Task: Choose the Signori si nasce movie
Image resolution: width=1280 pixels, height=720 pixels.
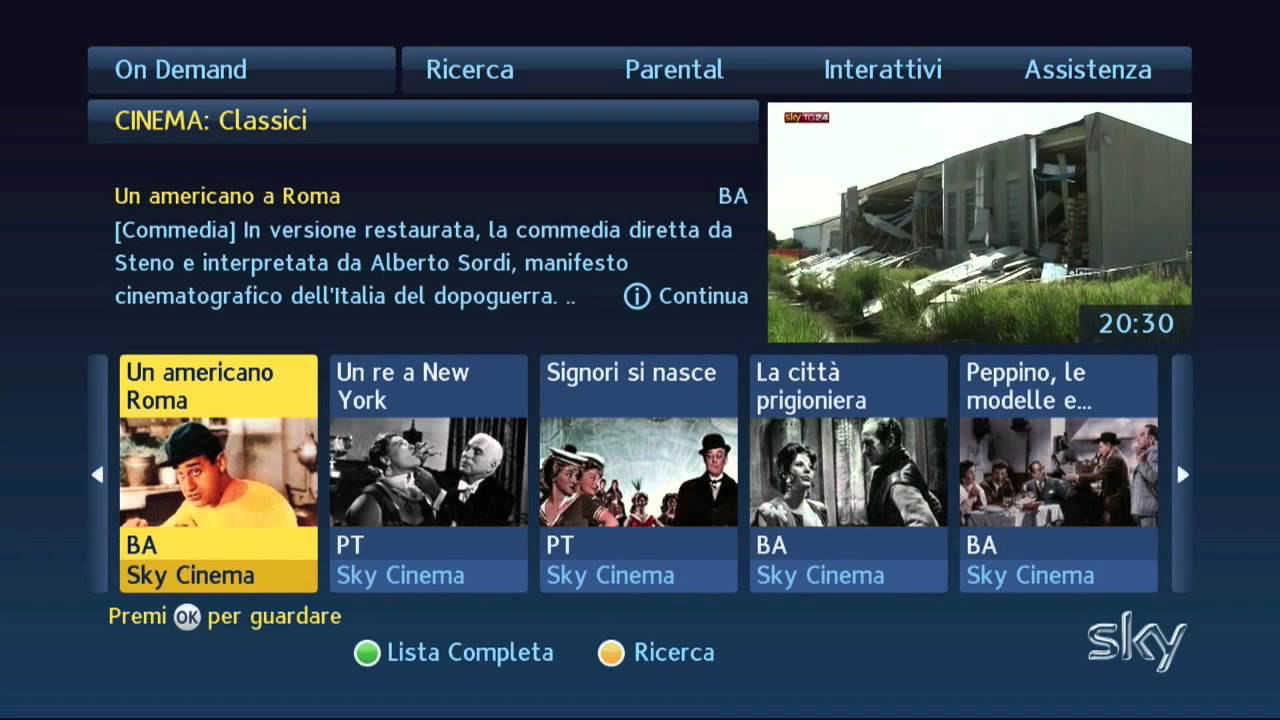Action: click(638, 474)
